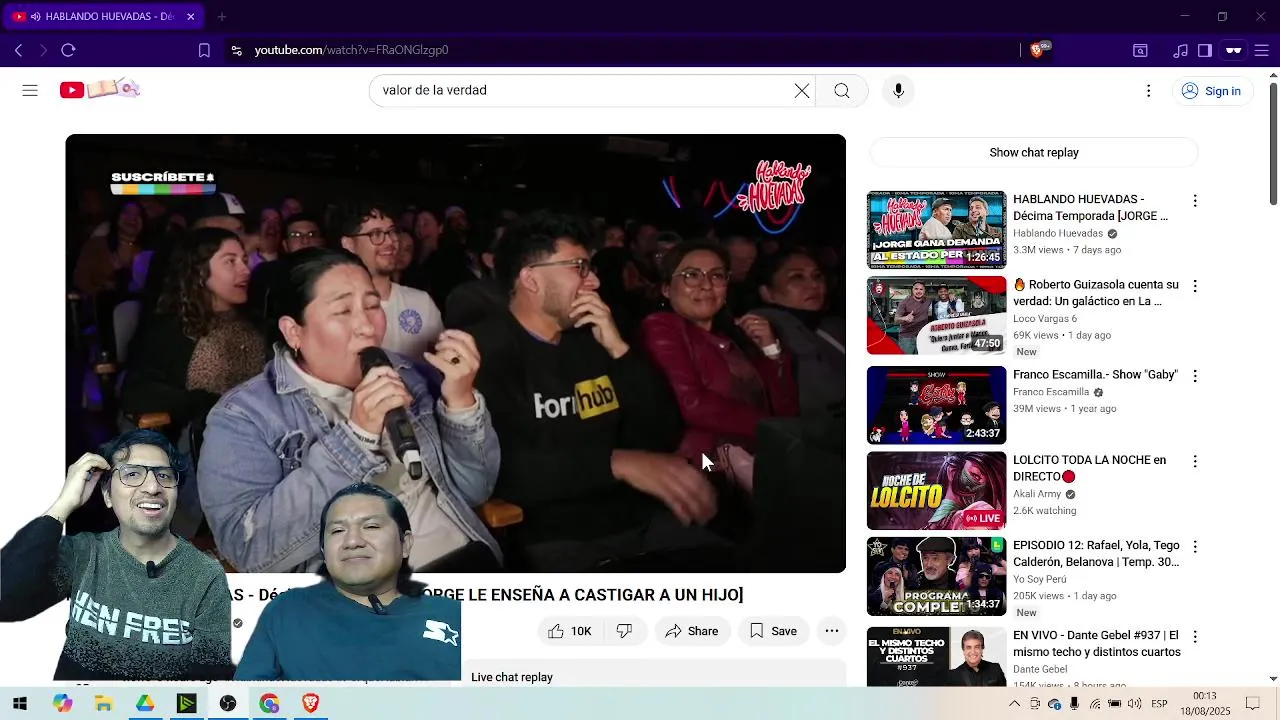Open YouTube settings three-dot menu
The width and height of the screenshot is (1280, 720).
(1148, 91)
